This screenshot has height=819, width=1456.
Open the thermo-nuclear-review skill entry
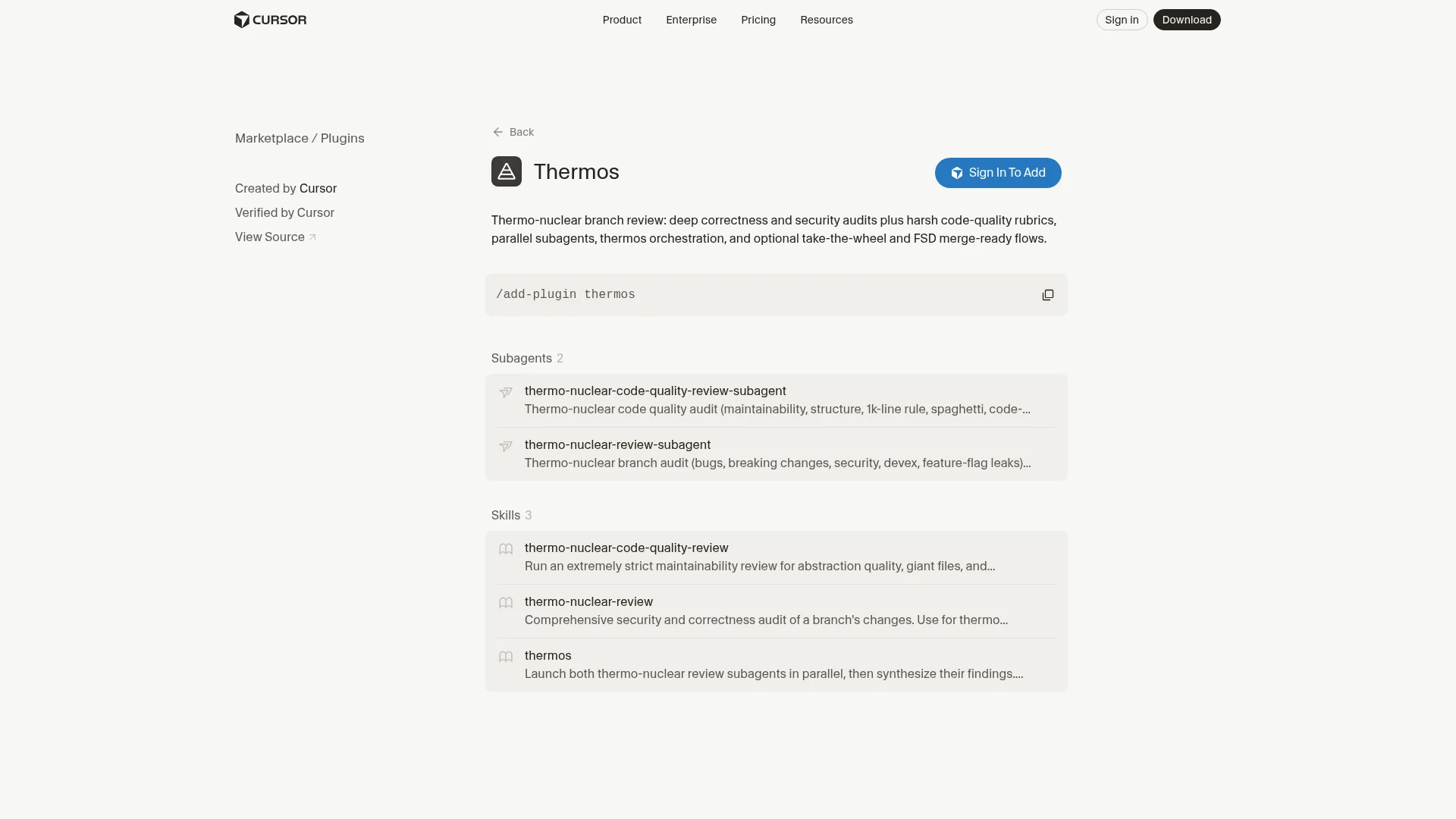click(x=777, y=611)
